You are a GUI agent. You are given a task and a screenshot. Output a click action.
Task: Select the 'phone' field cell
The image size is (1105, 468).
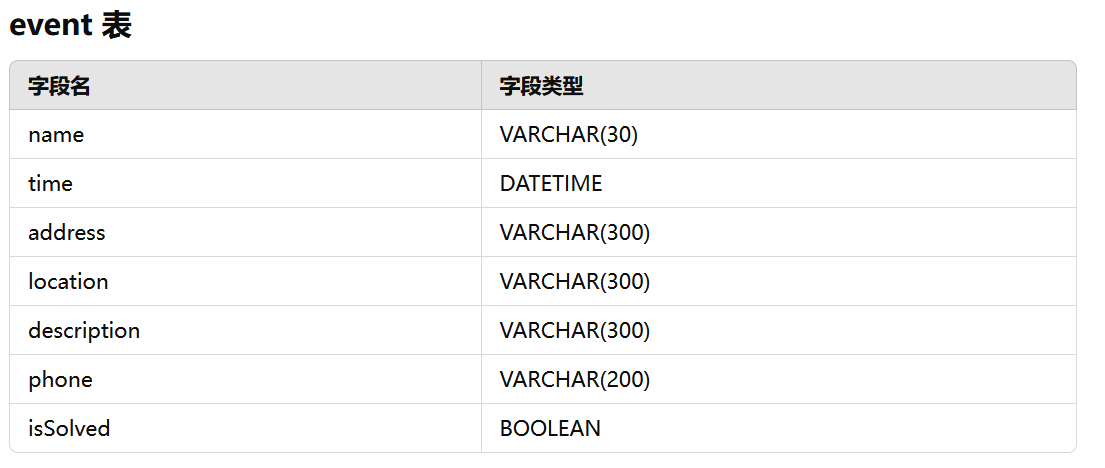pyautogui.click(x=60, y=380)
